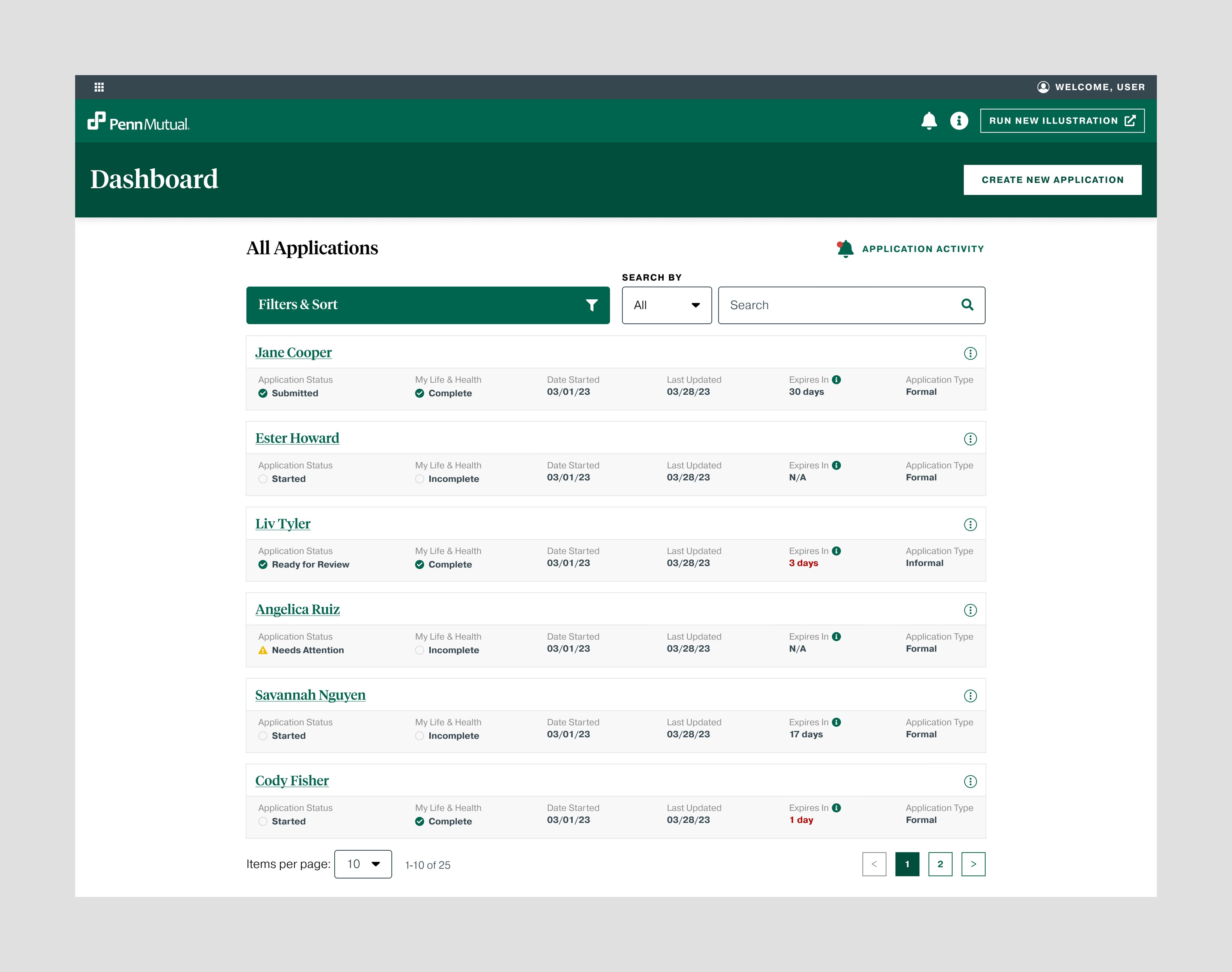Click Incomplete status circle for Savannah Nguyen
The height and width of the screenshot is (972, 1232).
point(420,736)
